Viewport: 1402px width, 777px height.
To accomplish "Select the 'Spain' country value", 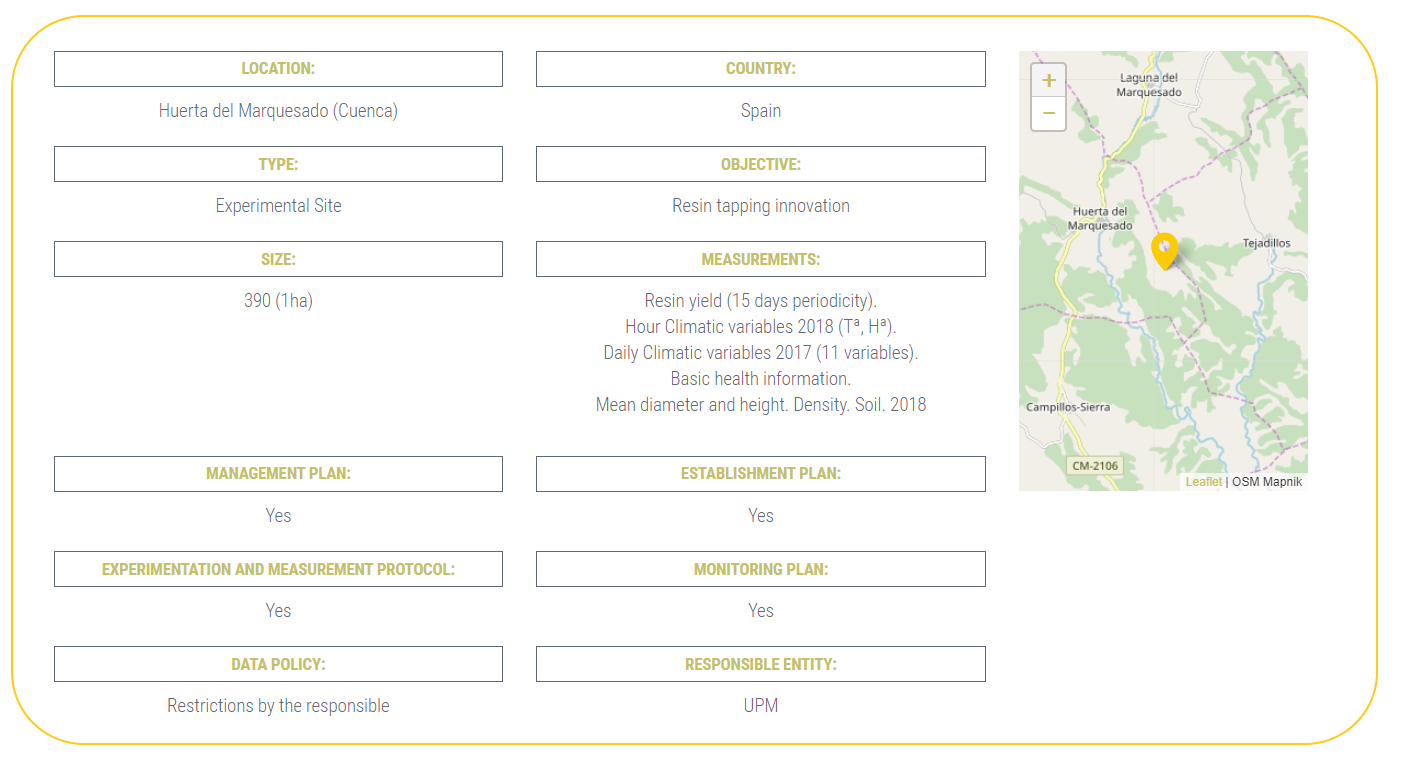I will (761, 111).
